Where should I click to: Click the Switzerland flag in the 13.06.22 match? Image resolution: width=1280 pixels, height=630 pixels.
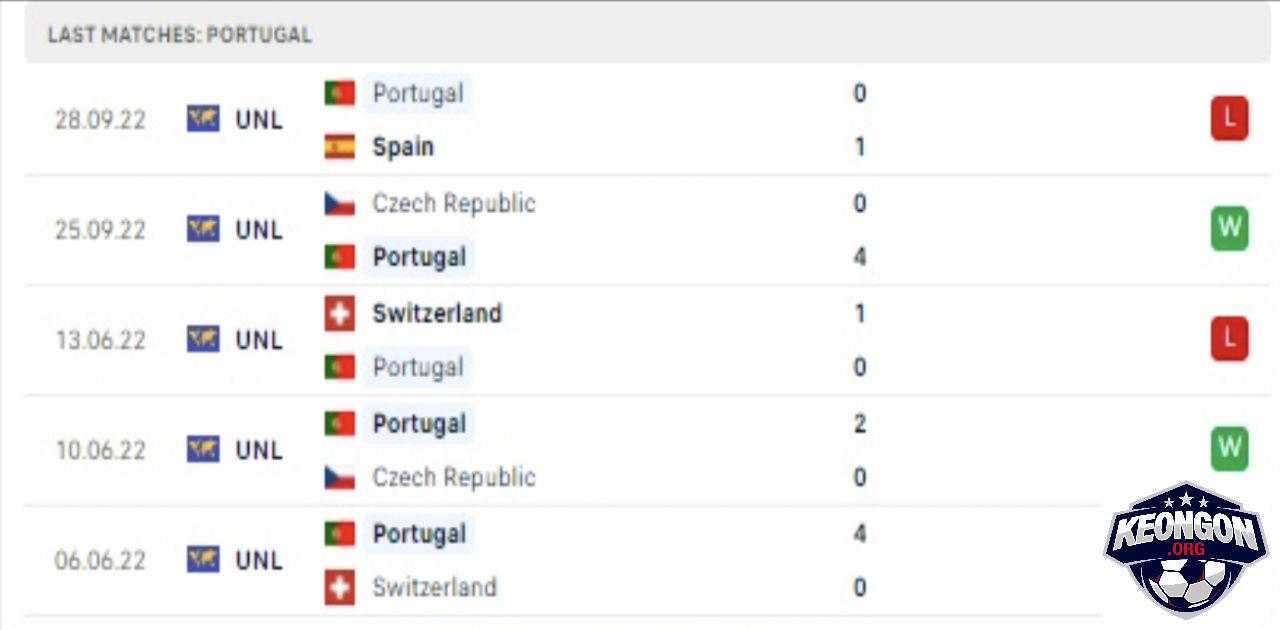[x=340, y=314]
